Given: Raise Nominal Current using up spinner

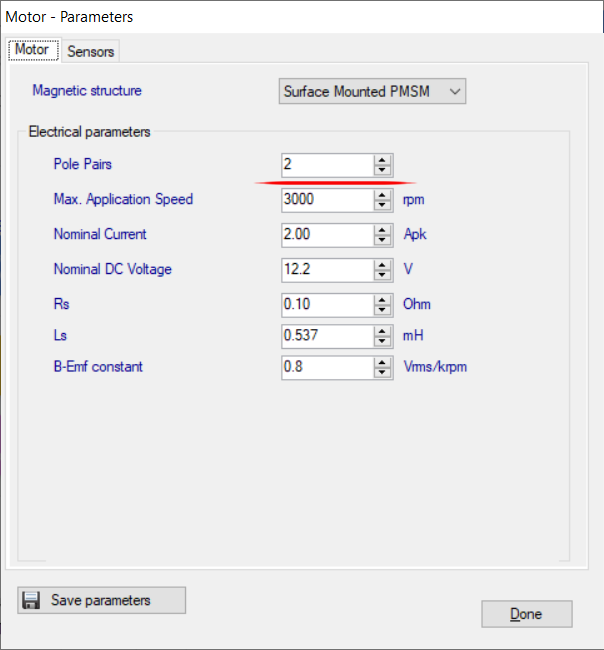Looking at the screenshot, I should [382, 230].
